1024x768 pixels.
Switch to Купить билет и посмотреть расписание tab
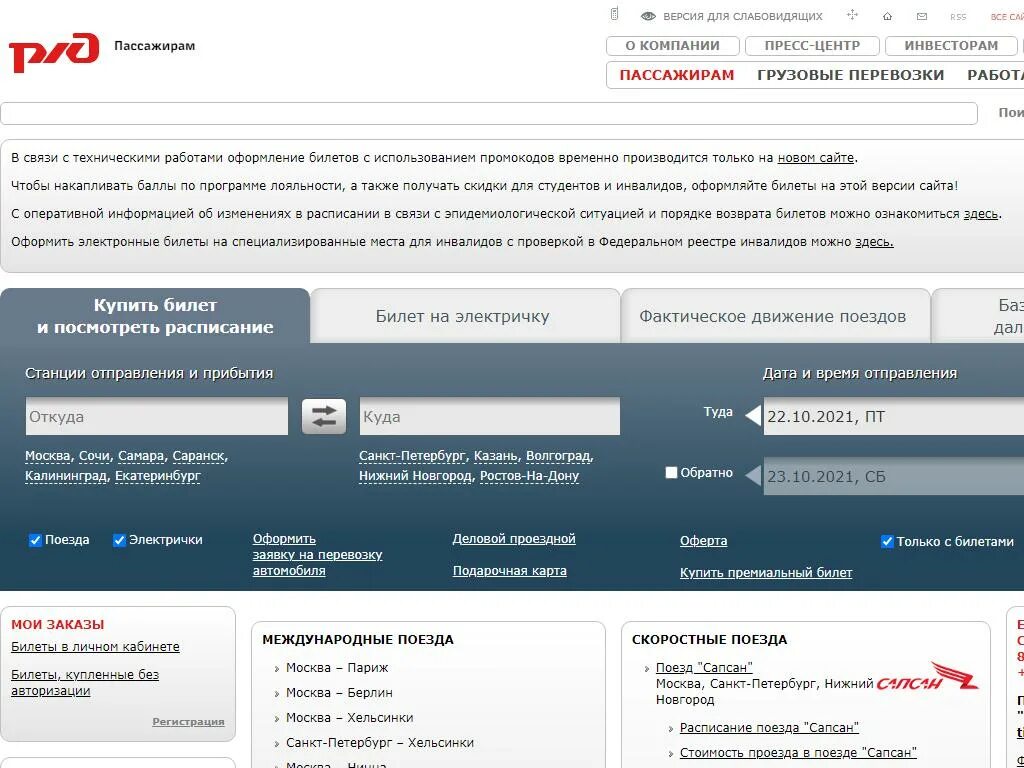tap(155, 316)
